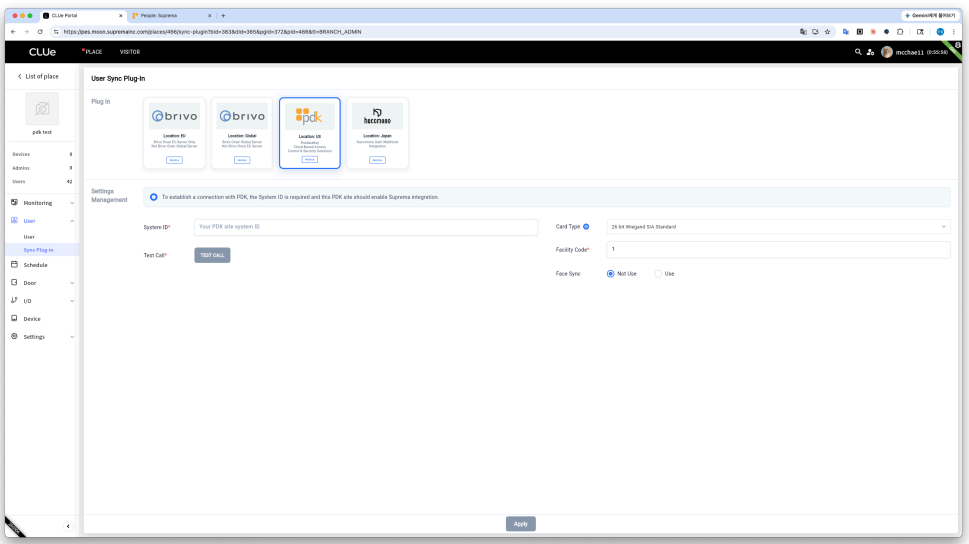Screen dimensions: 969x544
Task: Click the site information icon in address bar
Action: [x=56, y=32]
